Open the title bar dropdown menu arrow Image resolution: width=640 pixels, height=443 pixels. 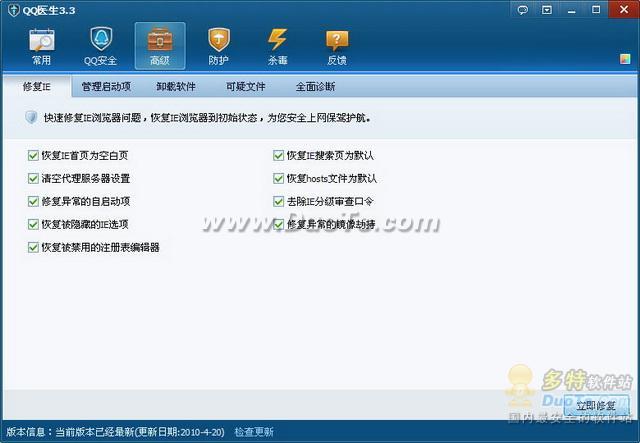point(549,10)
